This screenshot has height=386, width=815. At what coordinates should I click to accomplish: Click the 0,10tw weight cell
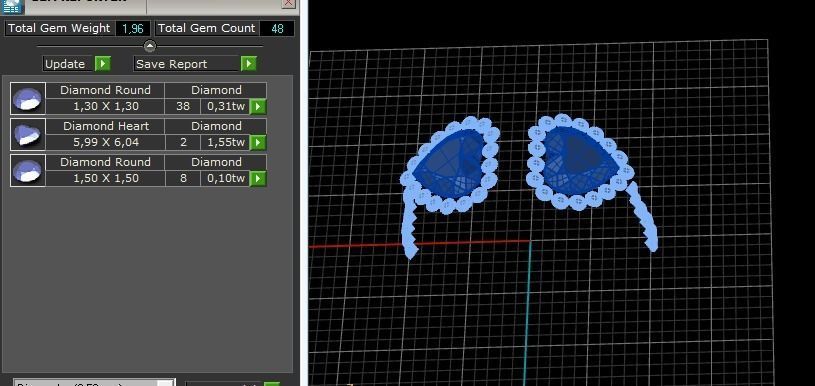225,178
